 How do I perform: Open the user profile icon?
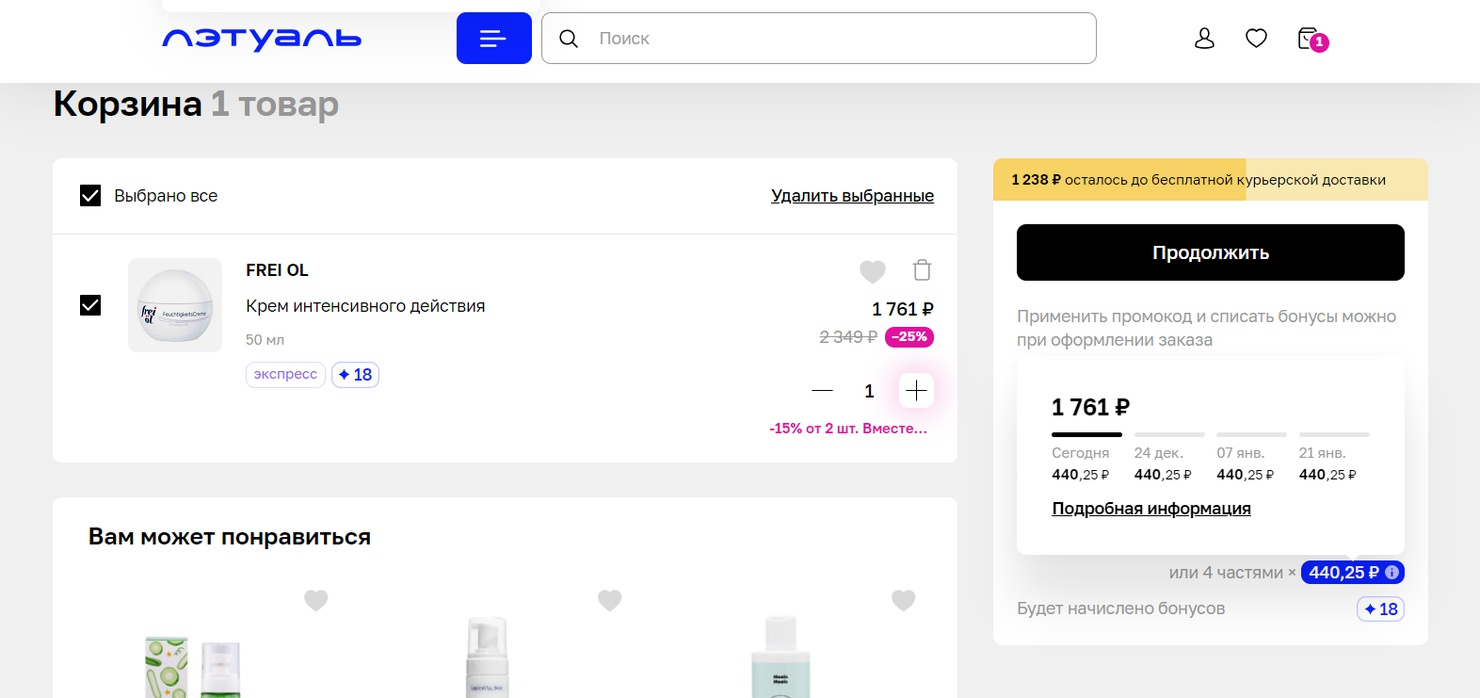[1205, 38]
